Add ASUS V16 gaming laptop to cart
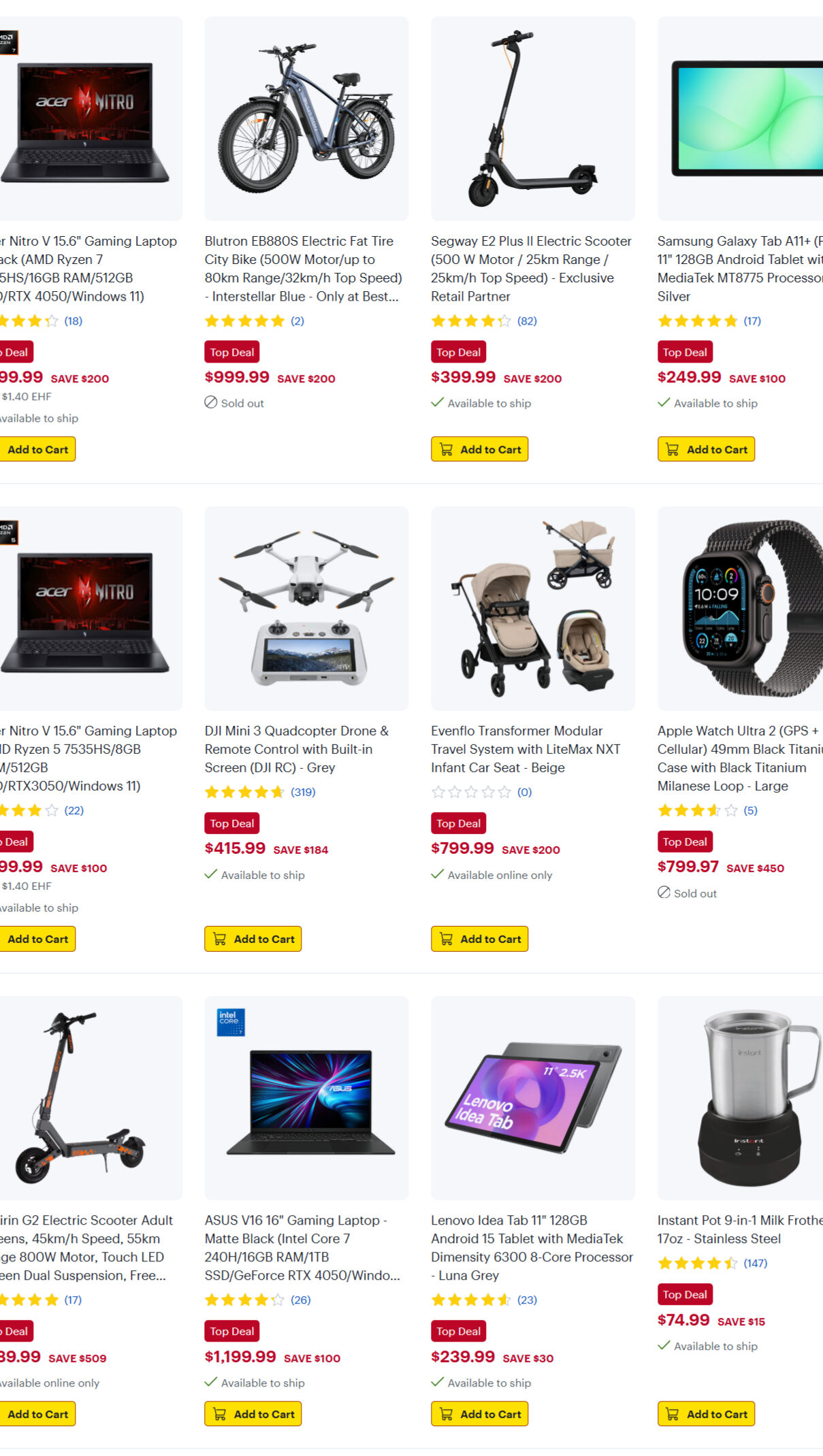The width and height of the screenshot is (823, 1456). coord(253,1414)
